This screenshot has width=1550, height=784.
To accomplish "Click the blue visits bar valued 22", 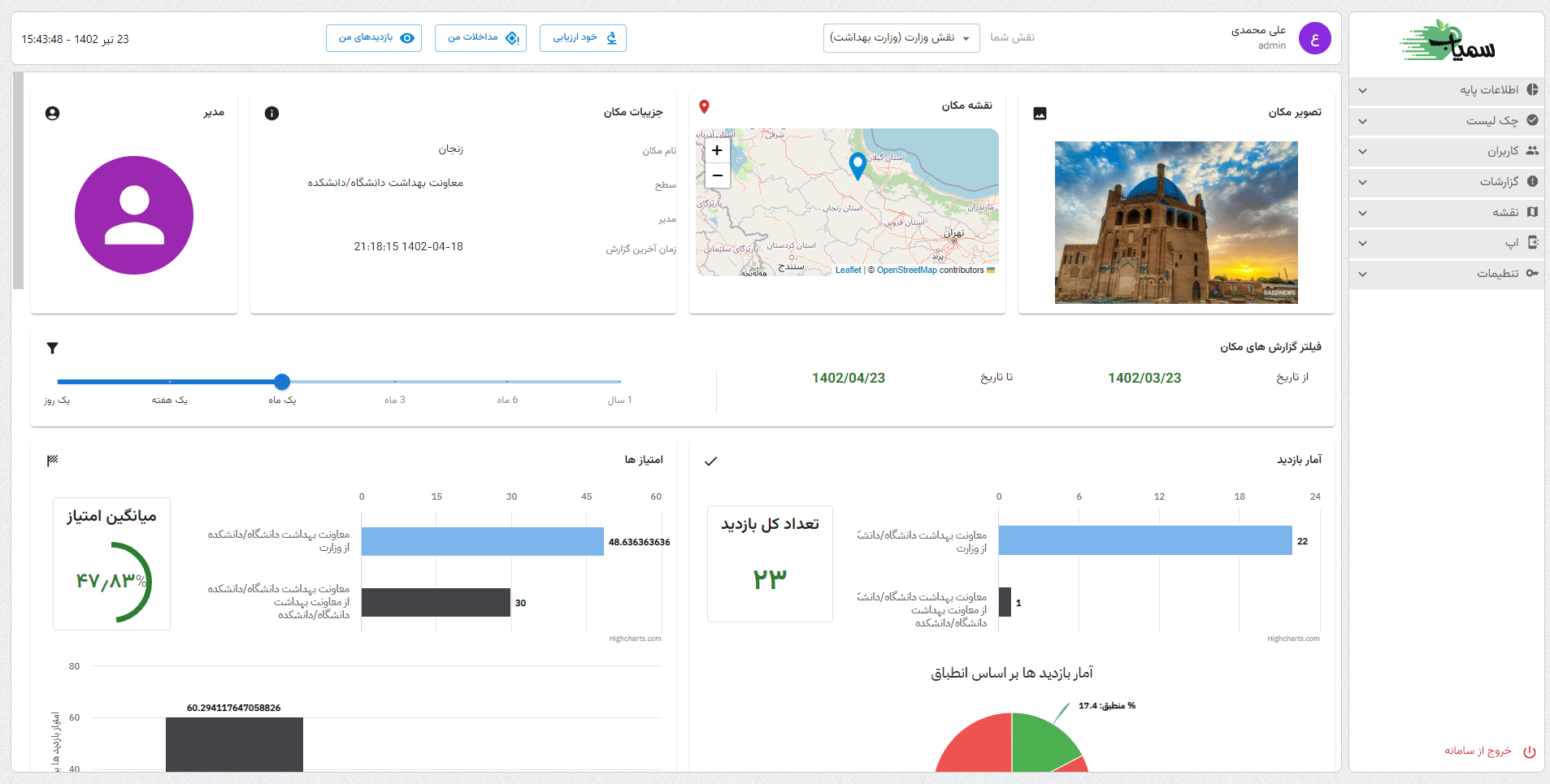I will pyautogui.click(x=1145, y=540).
